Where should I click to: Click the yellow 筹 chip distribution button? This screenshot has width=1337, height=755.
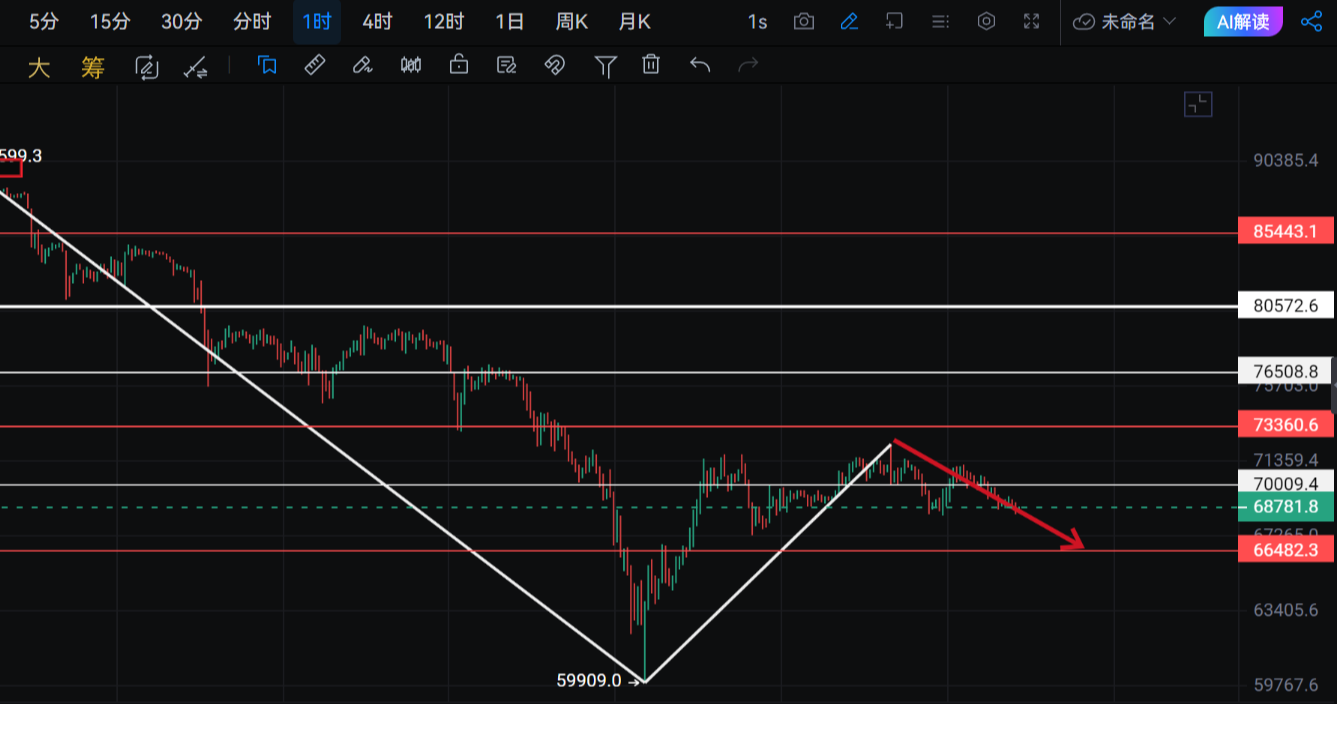93,67
